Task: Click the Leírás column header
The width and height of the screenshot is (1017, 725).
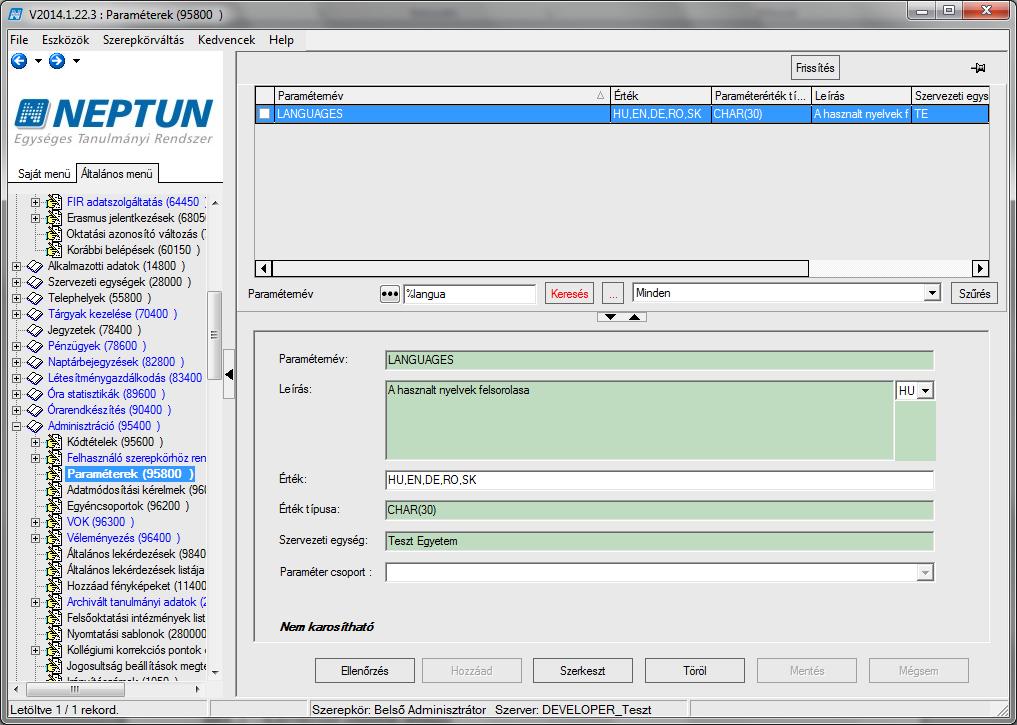Action: pos(861,95)
